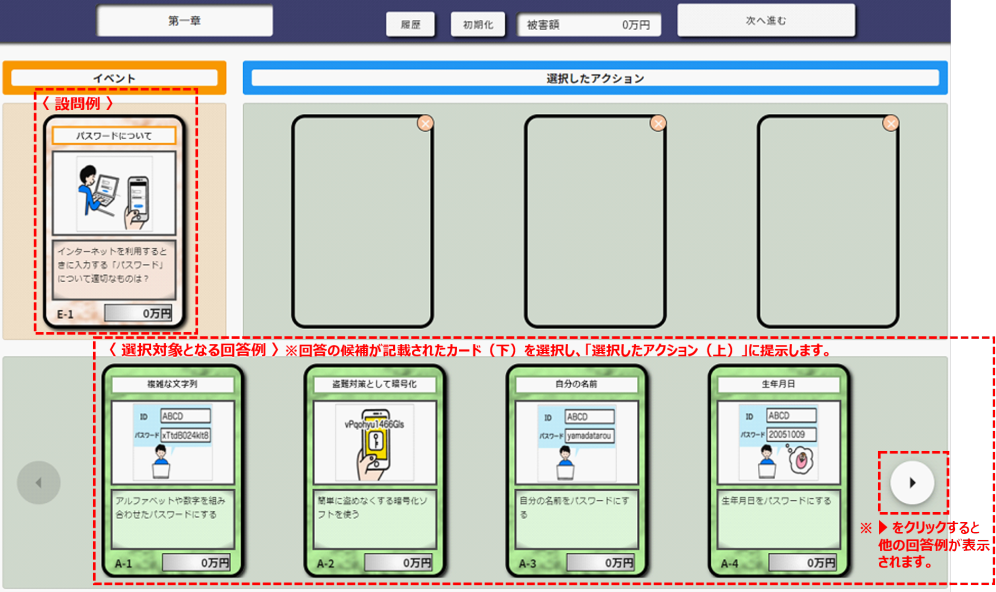Select the first empty action card slot
This screenshot has width=996, height=592.
click(x=362, y=221)
